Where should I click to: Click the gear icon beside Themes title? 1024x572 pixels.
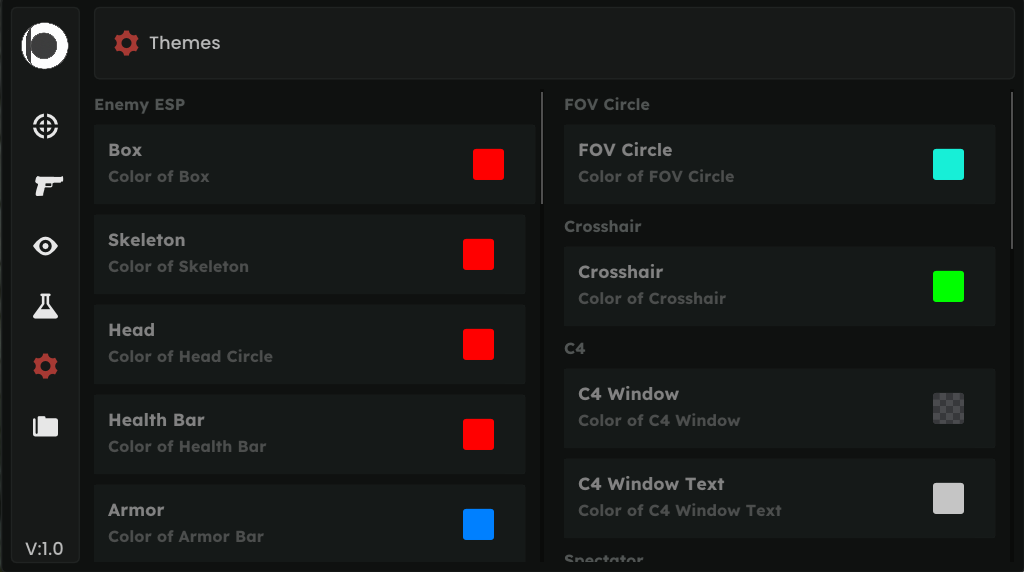click(126, 43)
